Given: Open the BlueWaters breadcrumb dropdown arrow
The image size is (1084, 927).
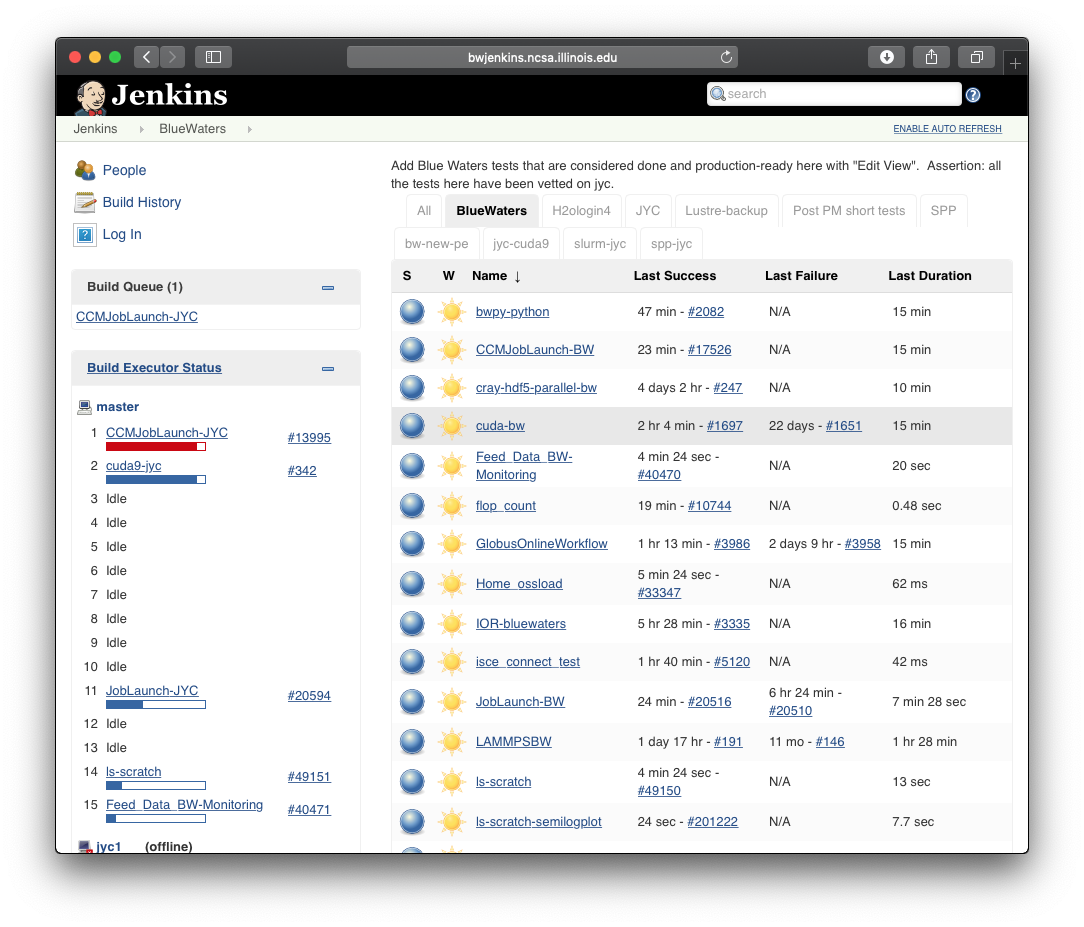Looking at the screenshot, I should click(x=250, y=129).
